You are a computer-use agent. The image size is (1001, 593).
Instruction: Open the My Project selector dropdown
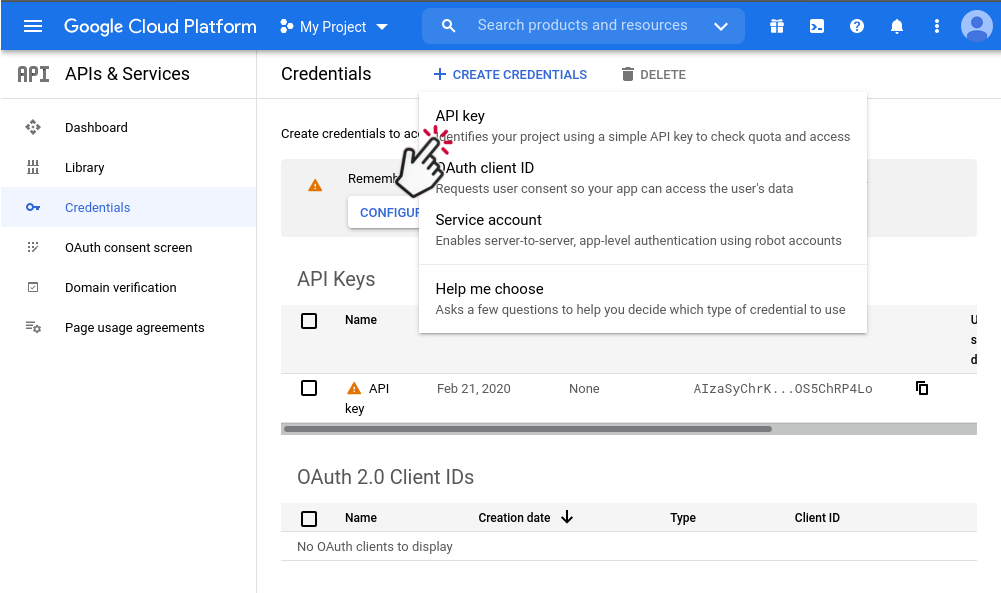point(334,27)
